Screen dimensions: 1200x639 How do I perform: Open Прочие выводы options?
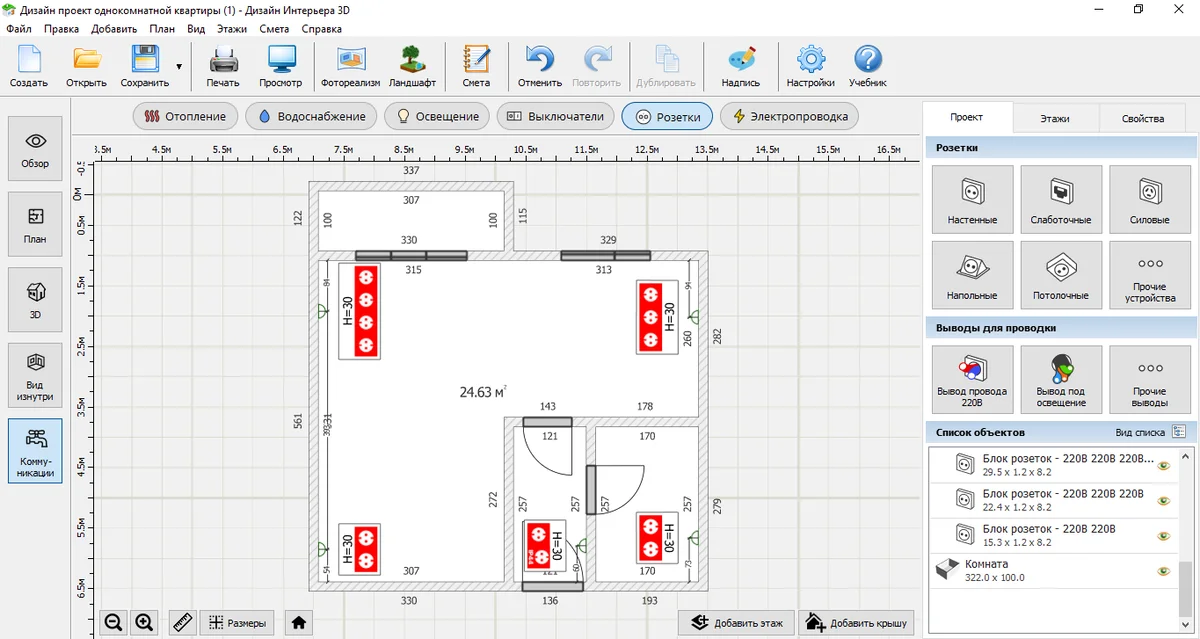click(1150, 380)
